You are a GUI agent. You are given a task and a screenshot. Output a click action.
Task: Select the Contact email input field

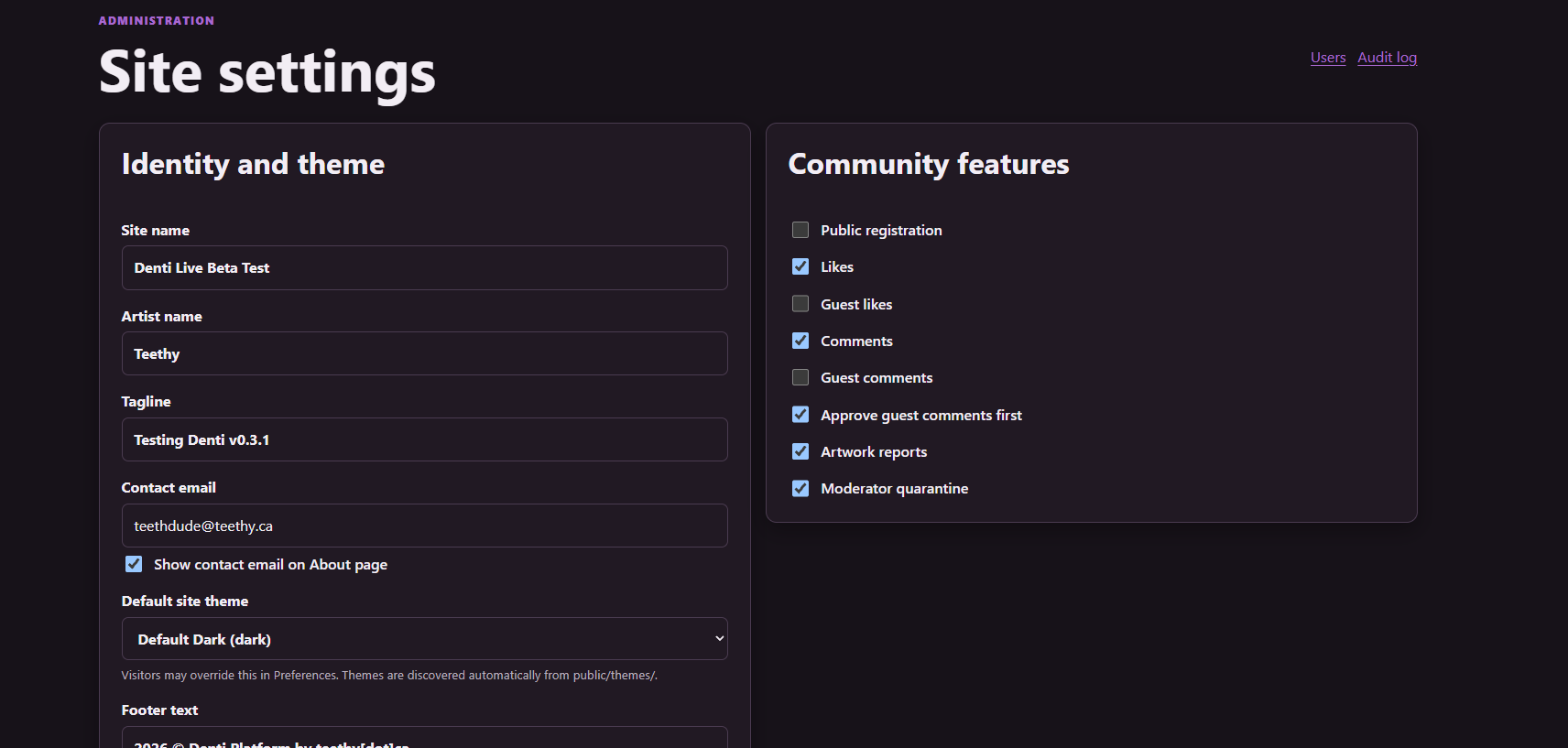[x=425, y=526]
